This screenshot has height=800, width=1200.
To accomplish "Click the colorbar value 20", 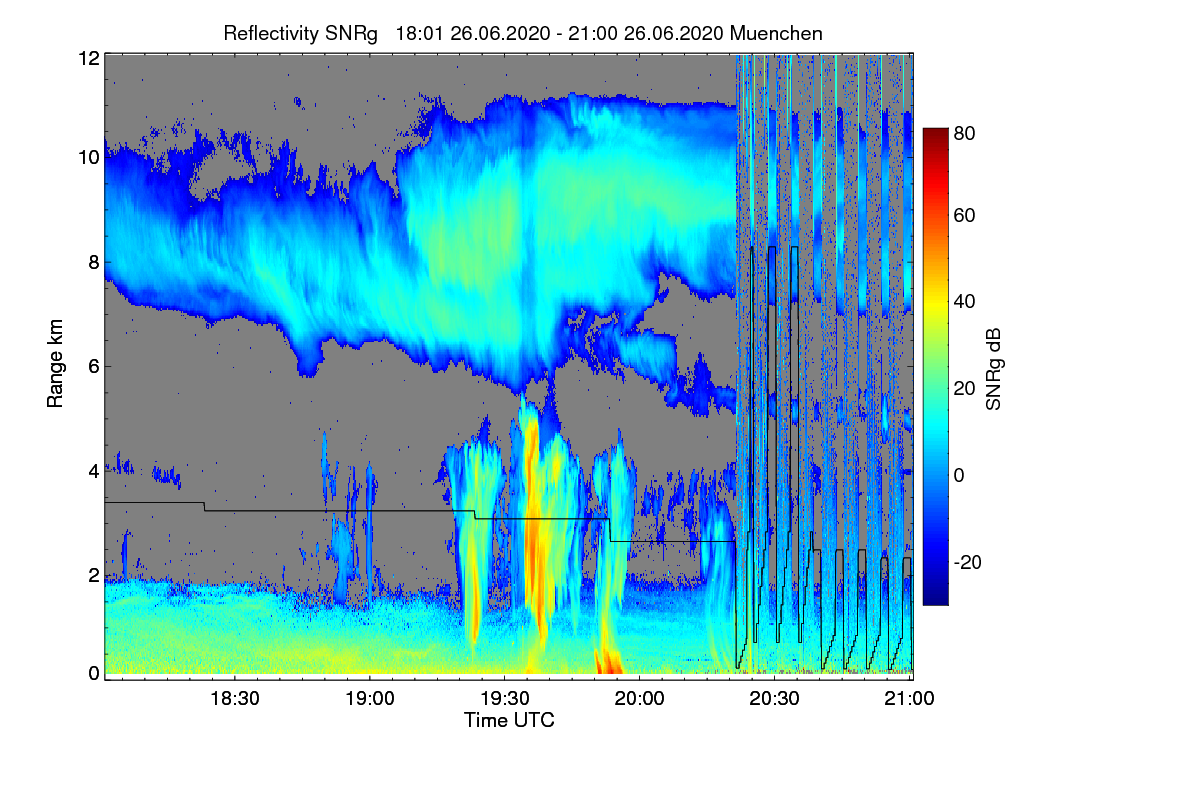I will tap(965, 388).
